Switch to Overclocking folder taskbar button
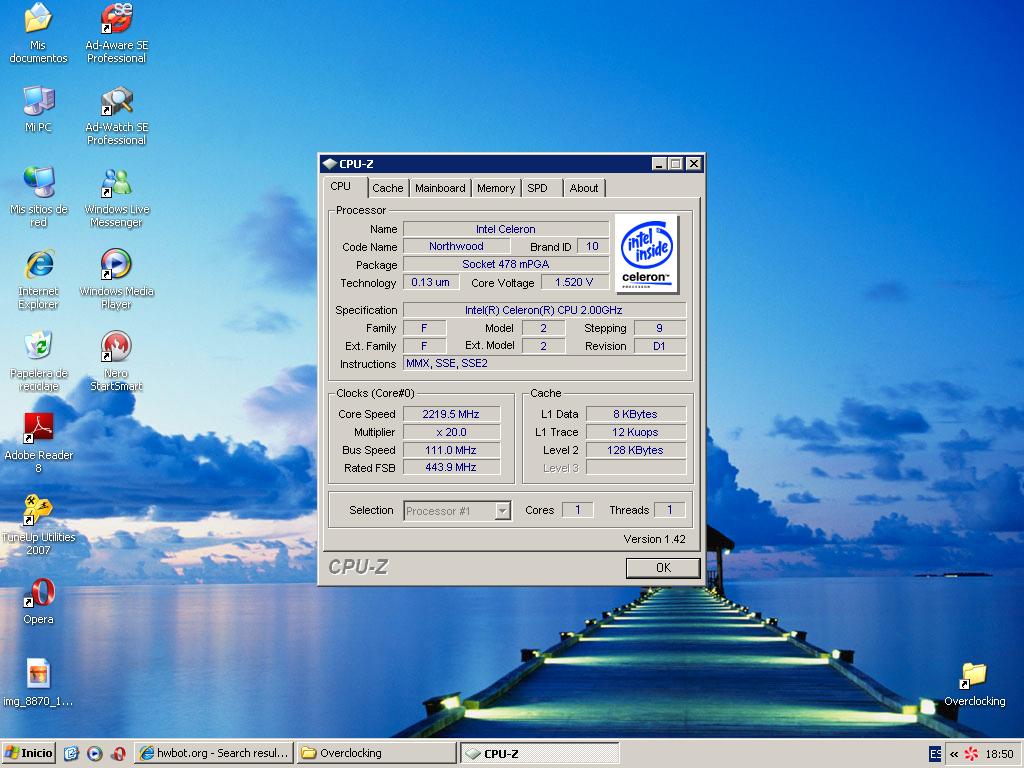The width and height of the screenshot is (1024, 768). click(x=377, y=753)
